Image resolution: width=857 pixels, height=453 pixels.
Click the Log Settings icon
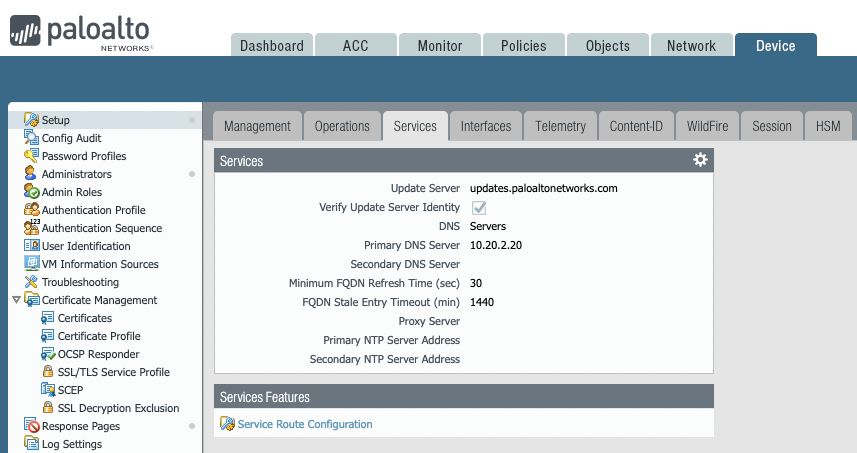(x=31, y=443)
